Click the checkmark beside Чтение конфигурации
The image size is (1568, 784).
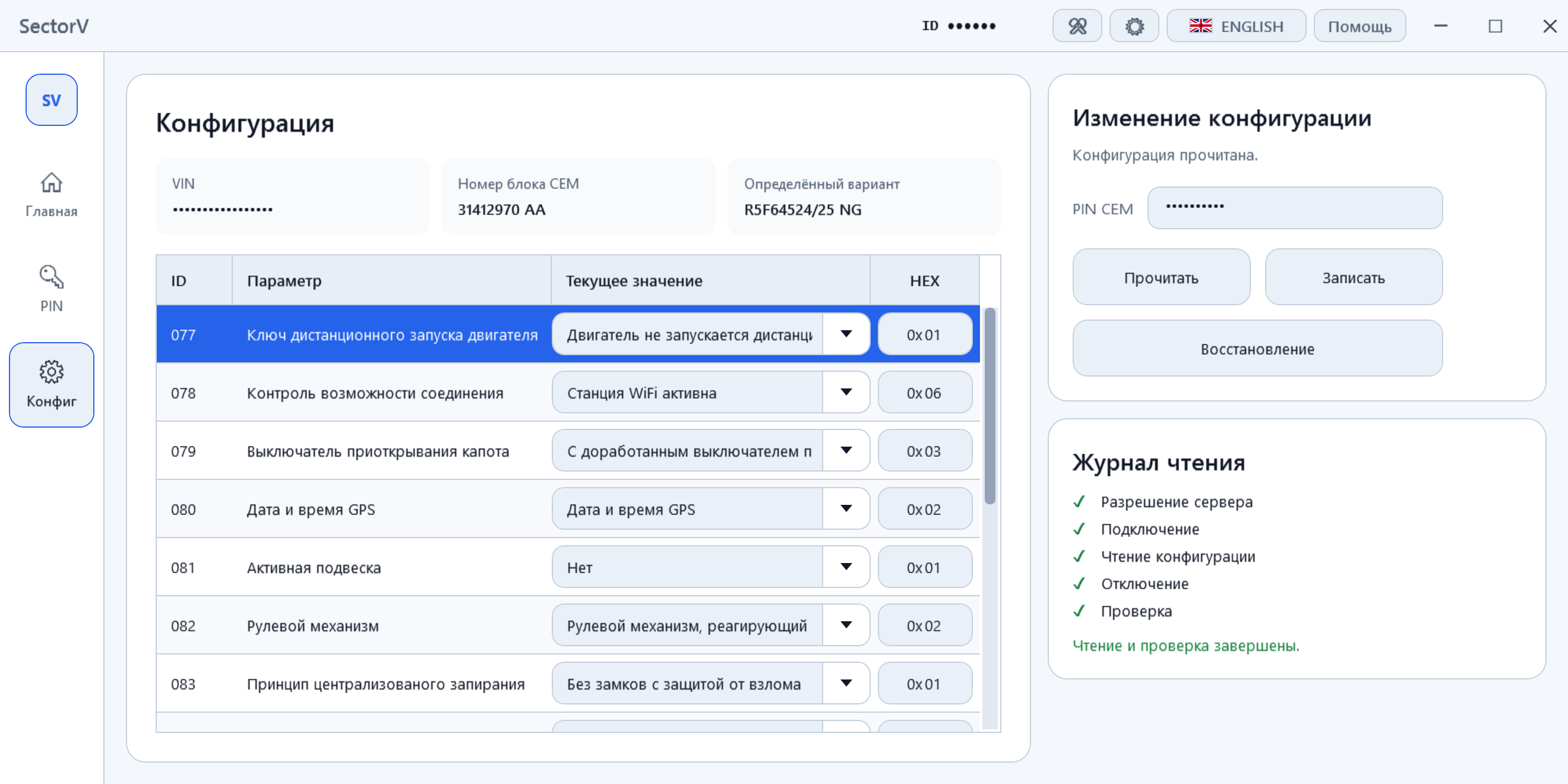(1079, 557)
